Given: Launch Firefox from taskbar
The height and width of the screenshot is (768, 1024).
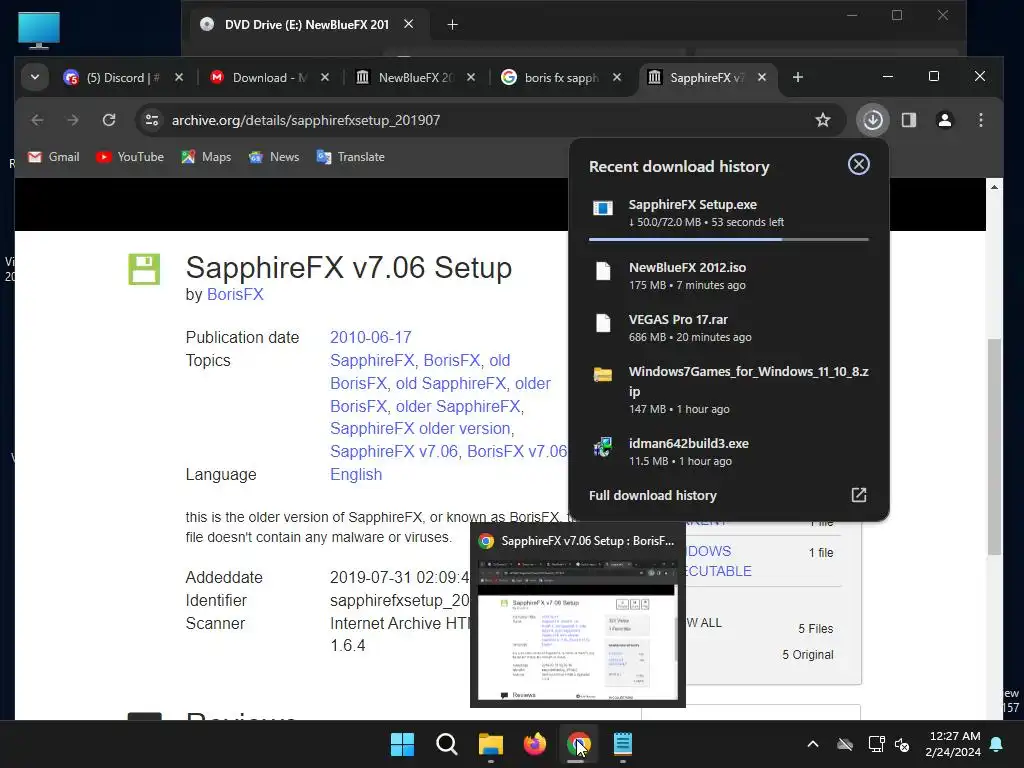Looking at the screenshot, I should tap(534, 744).
